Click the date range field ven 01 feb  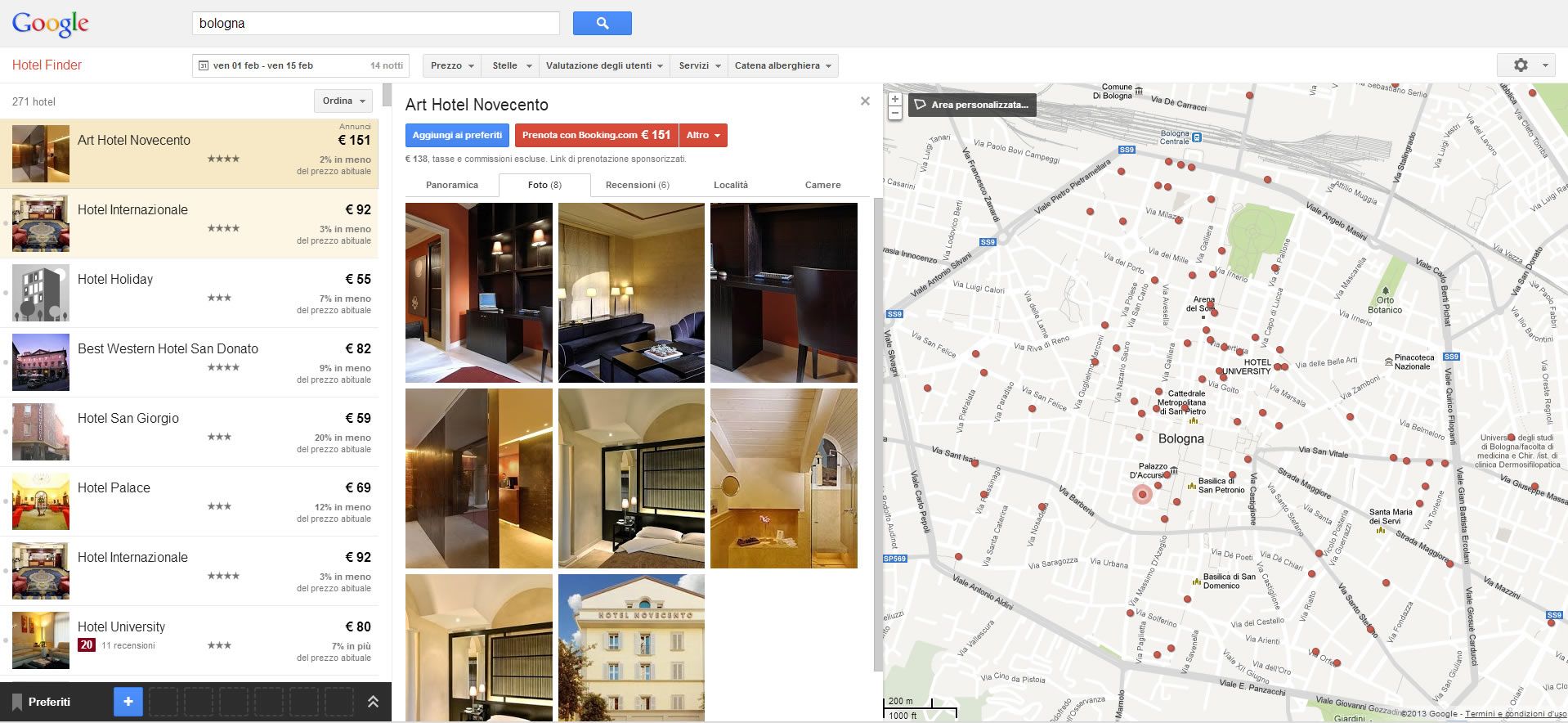coord(300,65)
